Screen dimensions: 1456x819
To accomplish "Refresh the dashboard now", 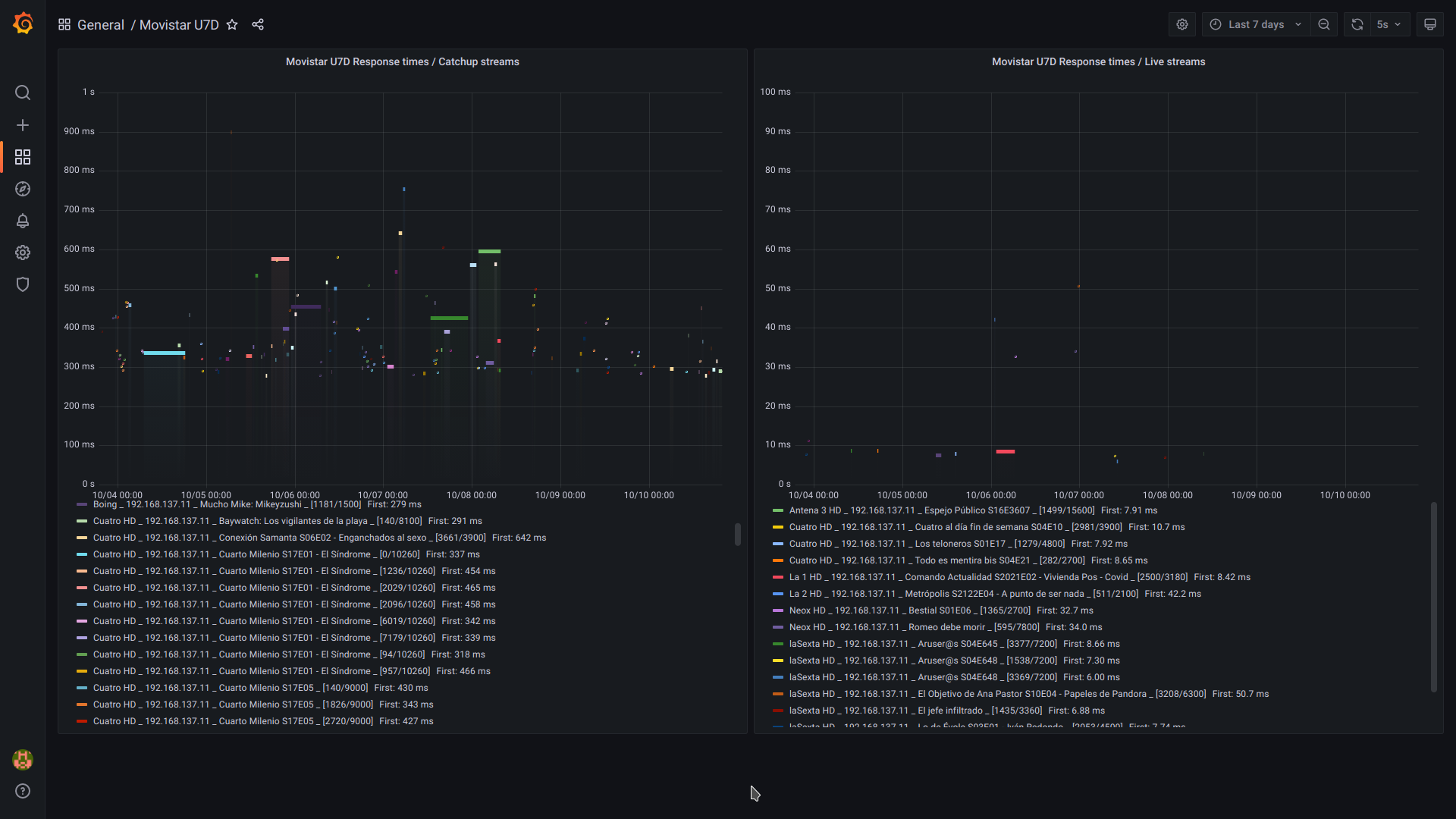I will pos(1357,24).
